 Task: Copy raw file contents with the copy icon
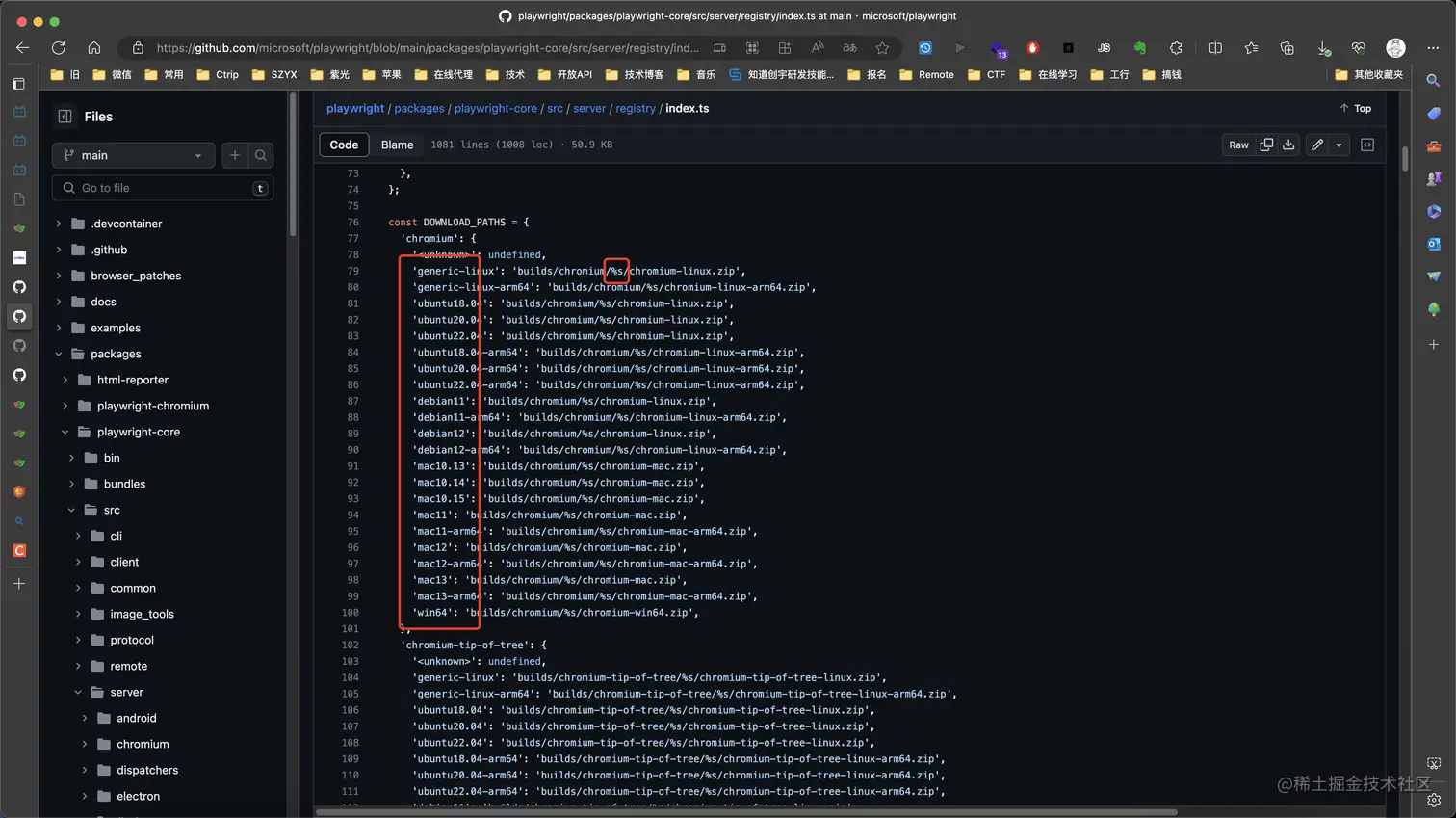1266,145
